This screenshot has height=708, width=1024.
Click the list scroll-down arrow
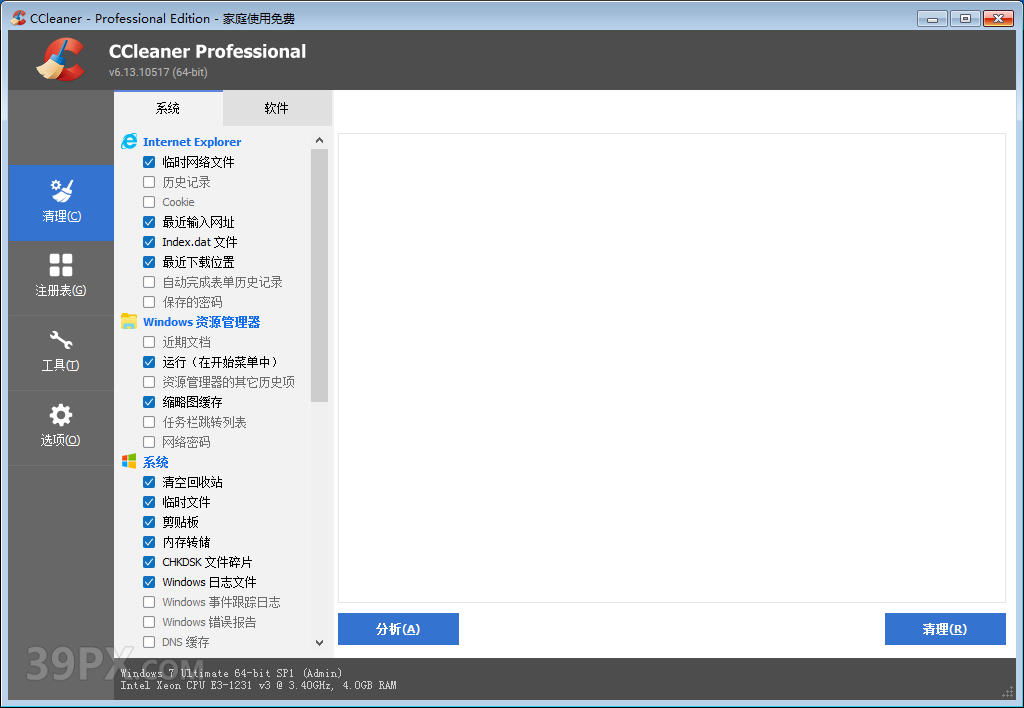pos(319,643)
